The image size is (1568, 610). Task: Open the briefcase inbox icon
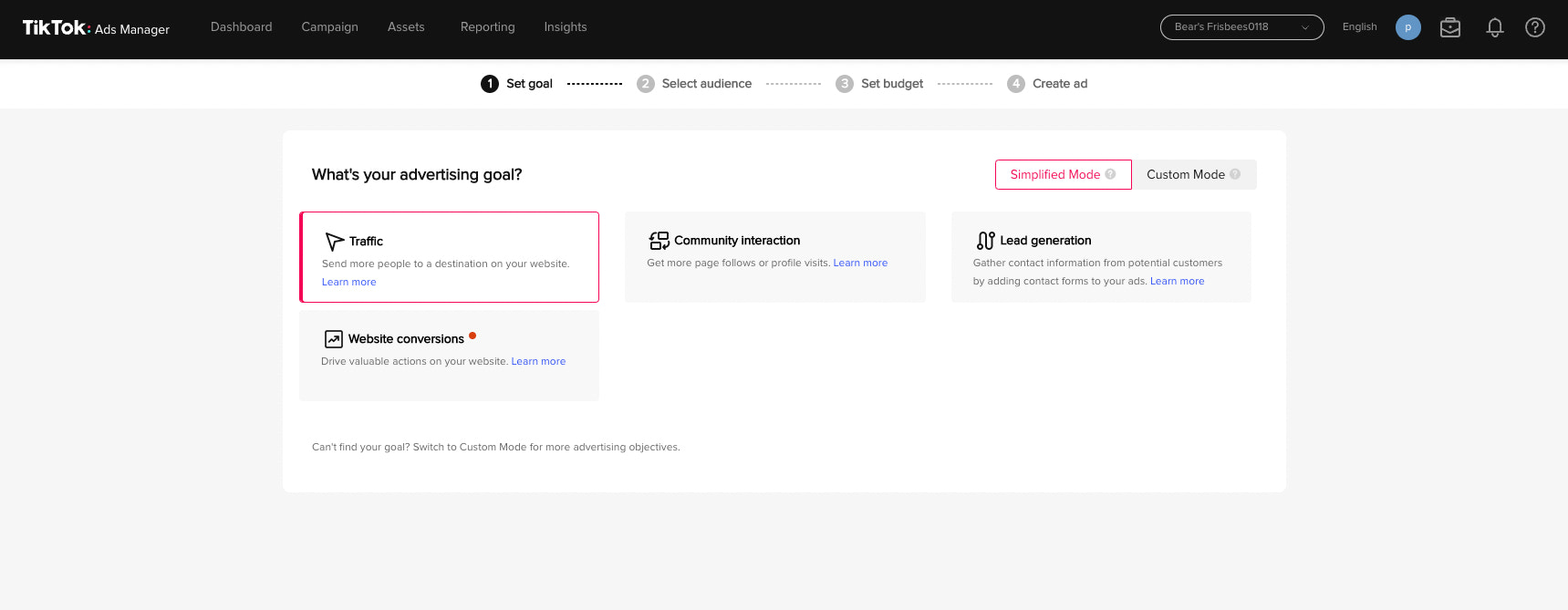[1450, 27]
